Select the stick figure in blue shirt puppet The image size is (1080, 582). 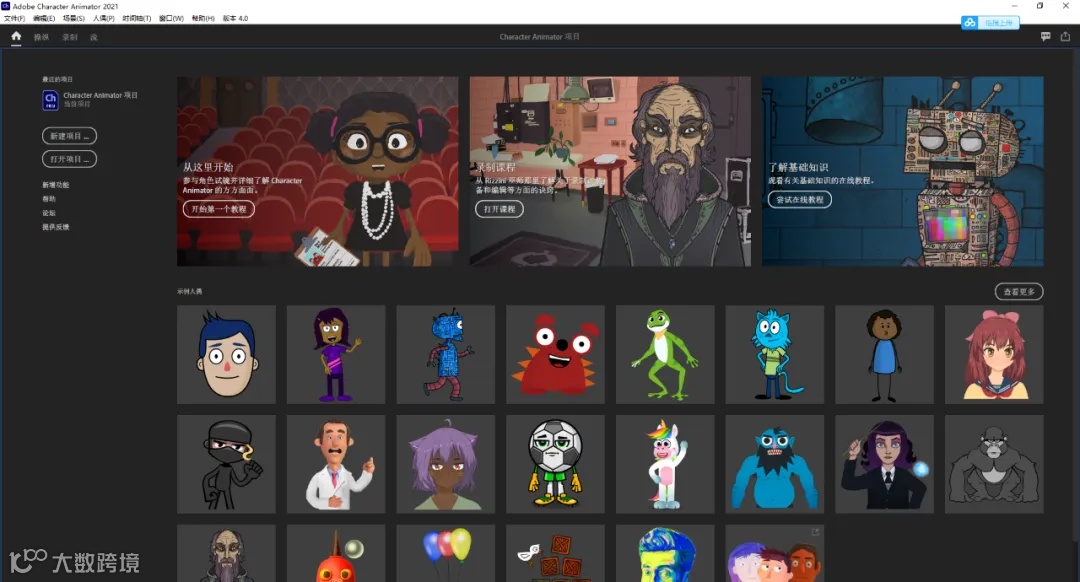884,354
